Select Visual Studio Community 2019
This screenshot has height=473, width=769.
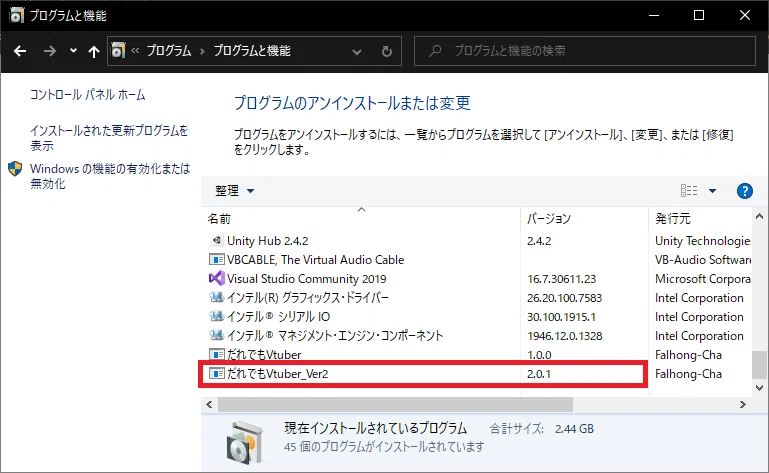point(307,279)
